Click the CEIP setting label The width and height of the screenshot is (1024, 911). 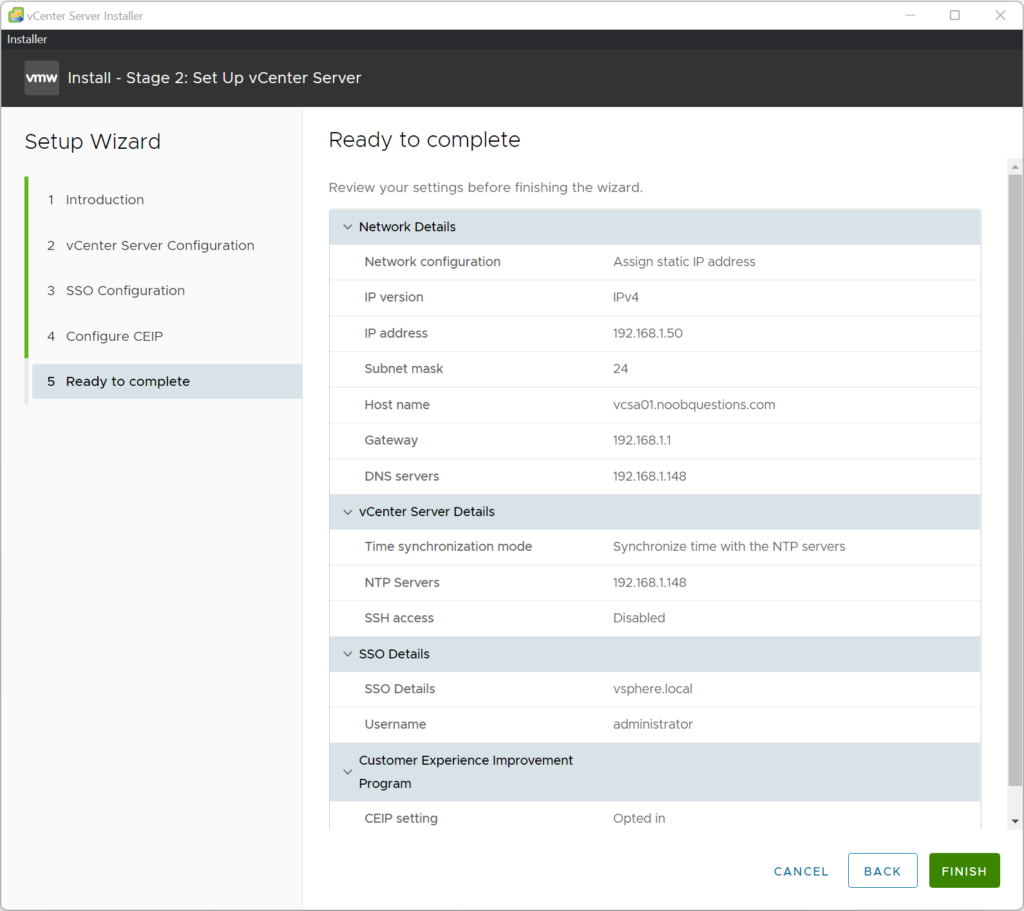[401, 818]
